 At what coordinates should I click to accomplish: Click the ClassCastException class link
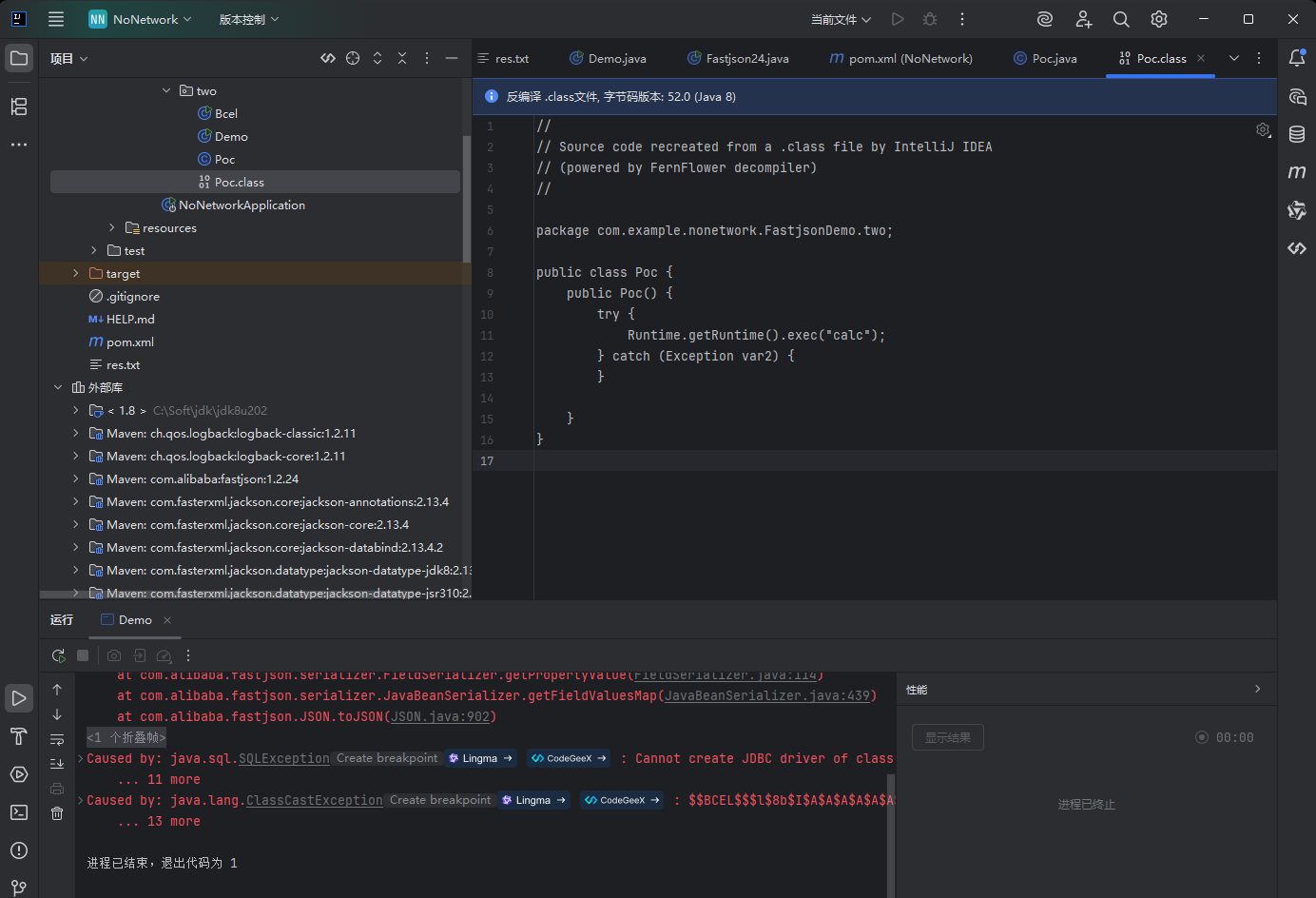(315, 800)
